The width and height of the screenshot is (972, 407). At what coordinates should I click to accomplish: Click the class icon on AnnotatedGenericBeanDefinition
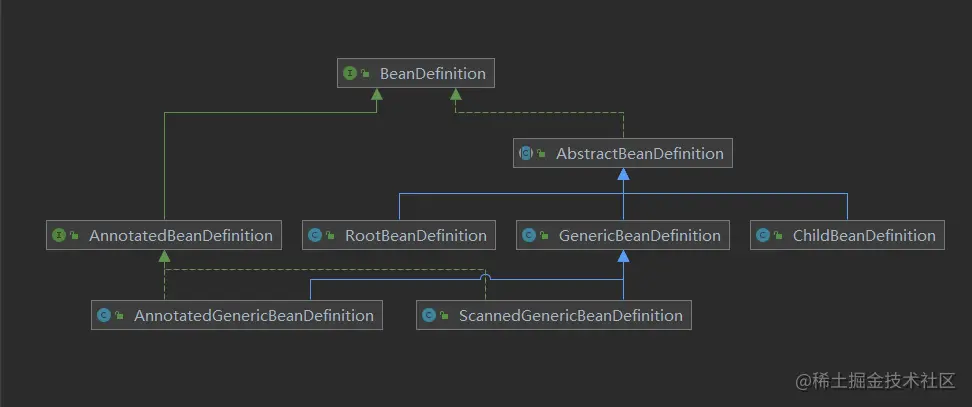tap(104, 315)
